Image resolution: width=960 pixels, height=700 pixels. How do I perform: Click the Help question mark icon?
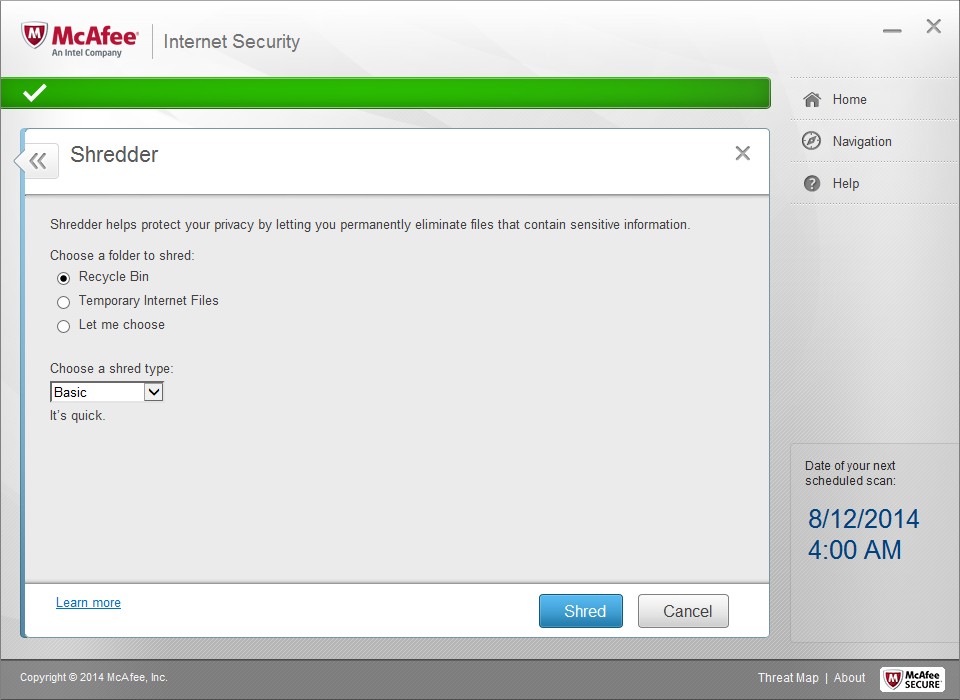812,183
